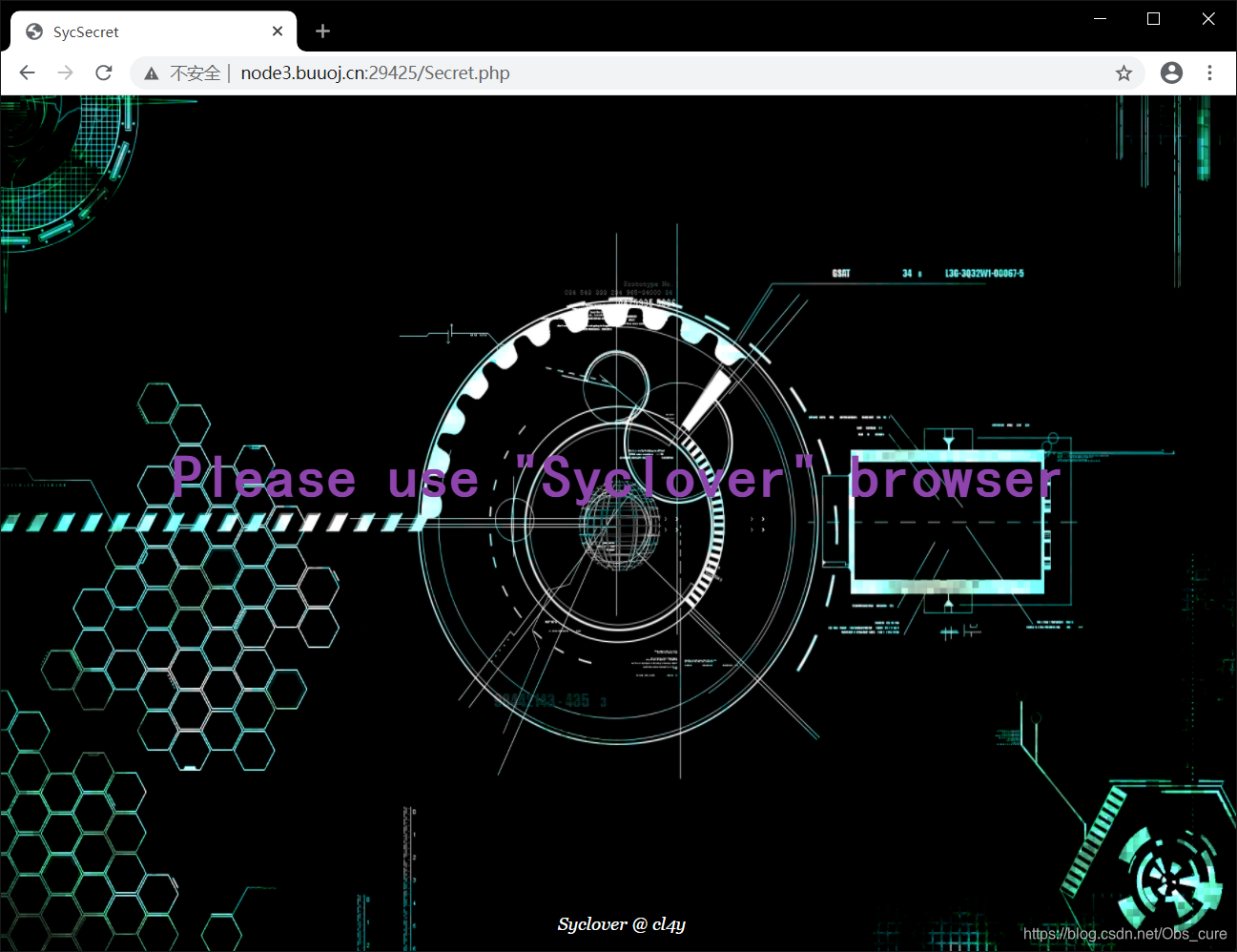
Task: Click the address bar URL text
Action: [375, 73]
